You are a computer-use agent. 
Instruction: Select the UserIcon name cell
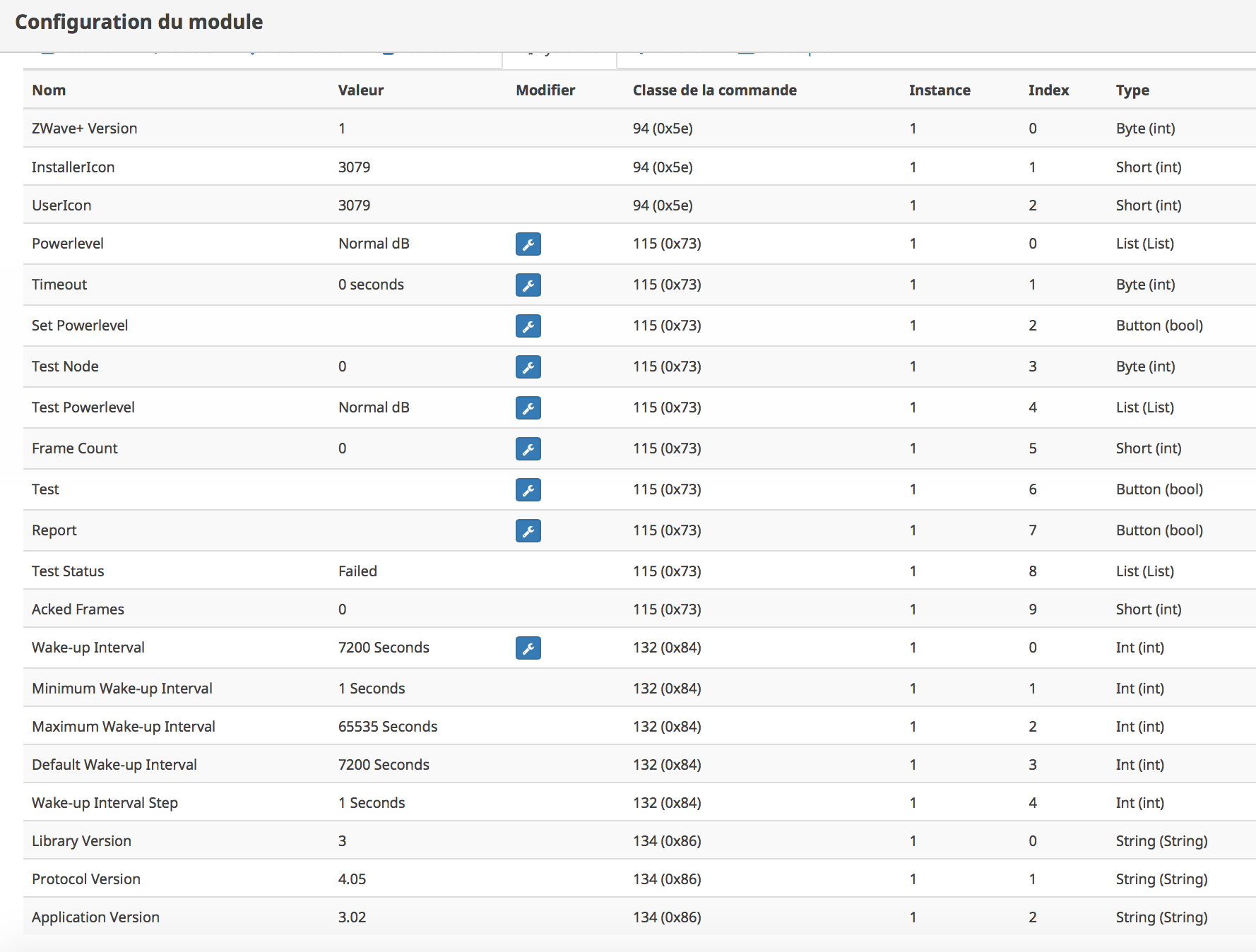point(61,206)
